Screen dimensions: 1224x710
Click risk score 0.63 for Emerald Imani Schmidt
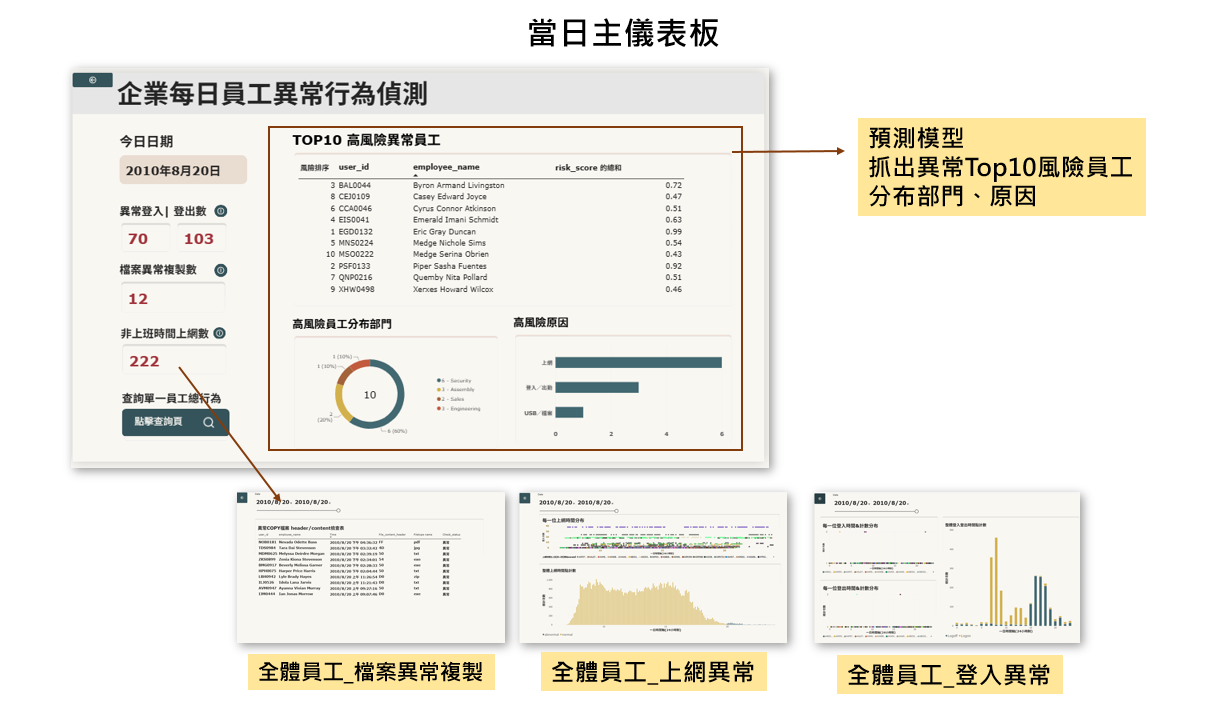tap(674, 220)
